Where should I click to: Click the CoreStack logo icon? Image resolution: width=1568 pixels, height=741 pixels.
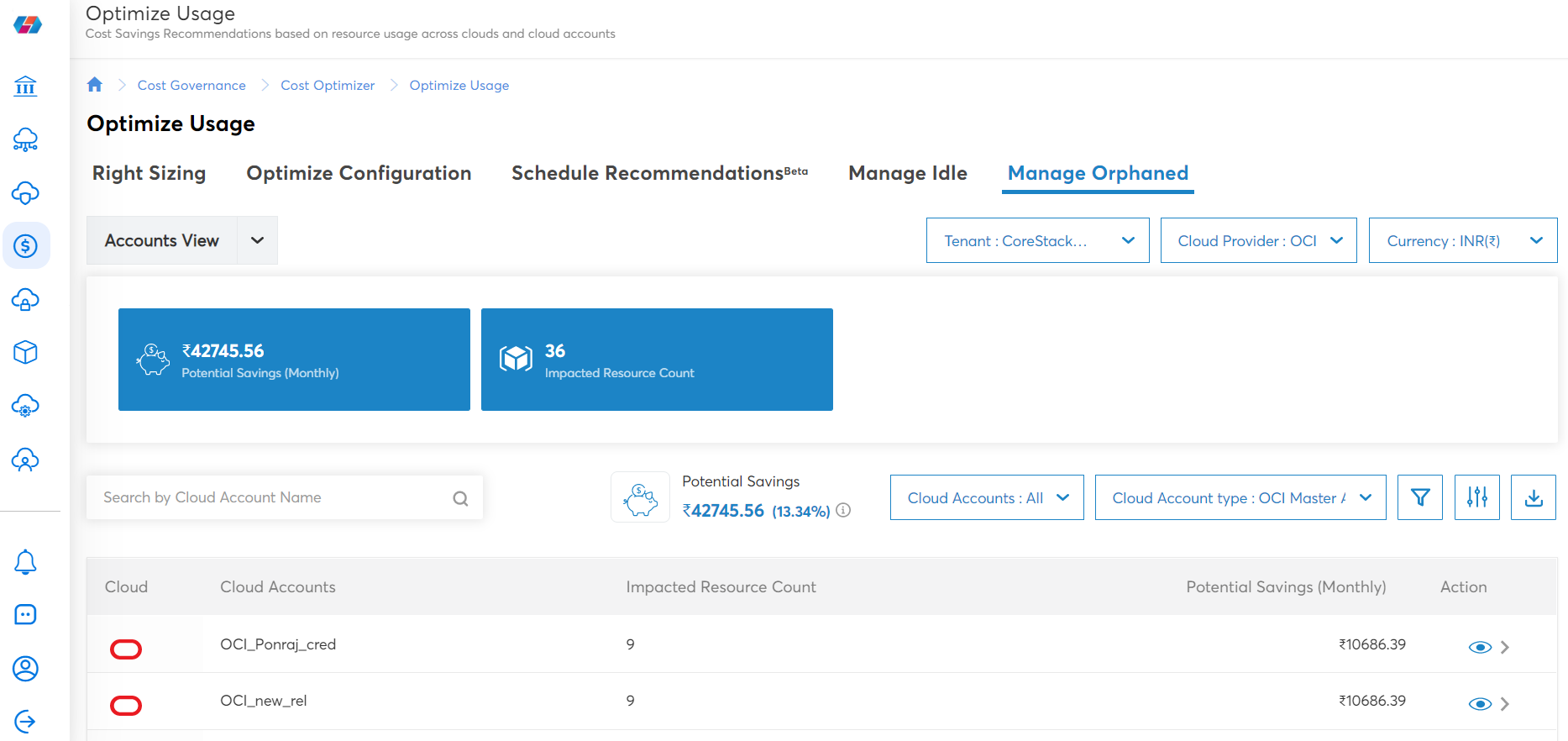(x=28, y=24)
